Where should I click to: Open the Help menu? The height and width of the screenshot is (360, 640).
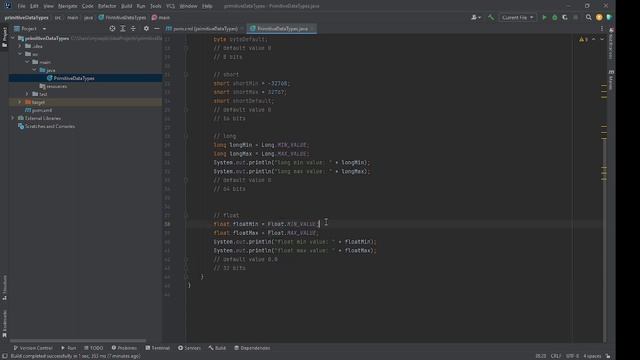point(207,6)
